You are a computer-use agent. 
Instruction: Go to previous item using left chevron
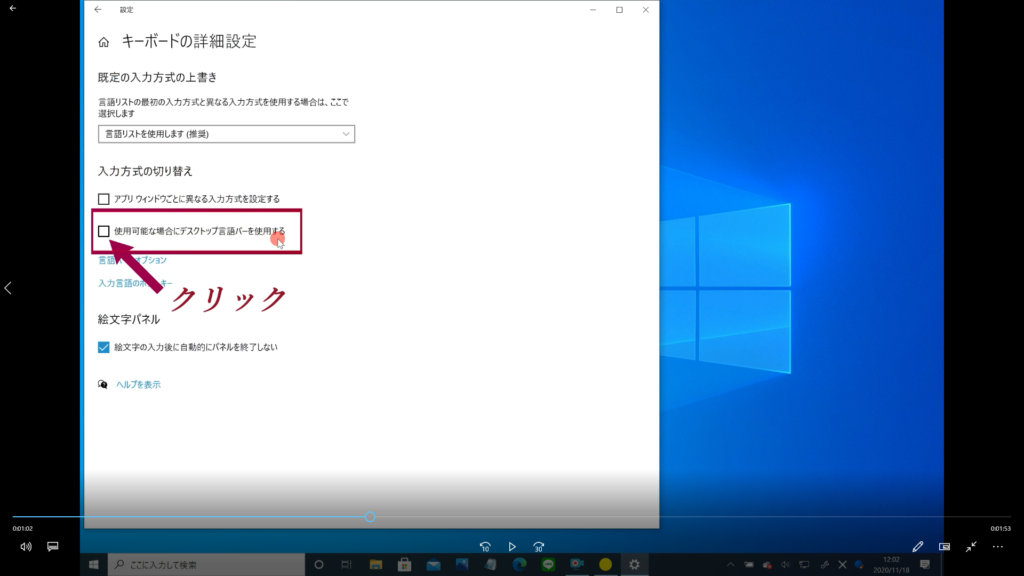pos(8,288)
